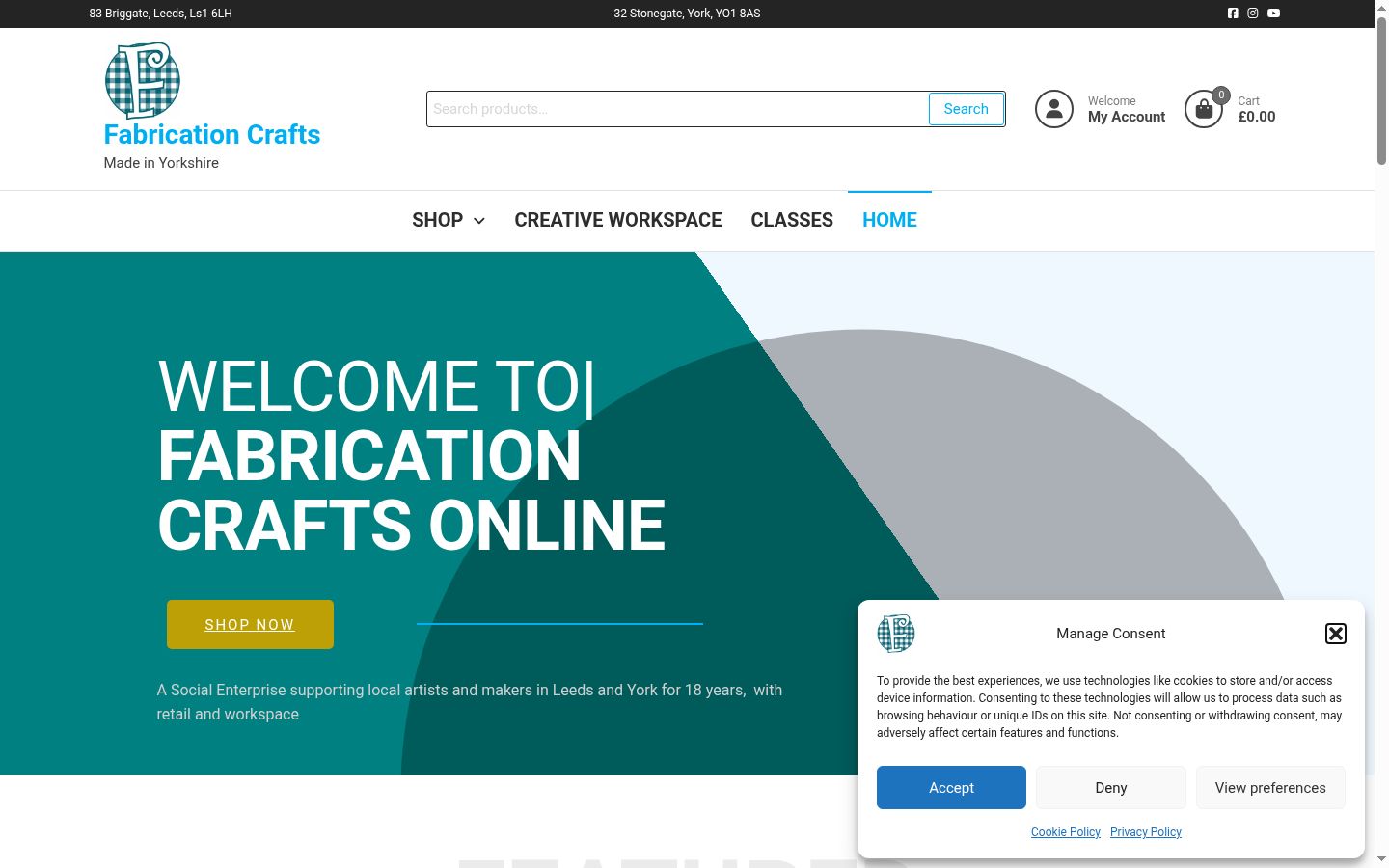Click the user account avatar icon
Screen dimensions: 1389x868
[1054, 109]
